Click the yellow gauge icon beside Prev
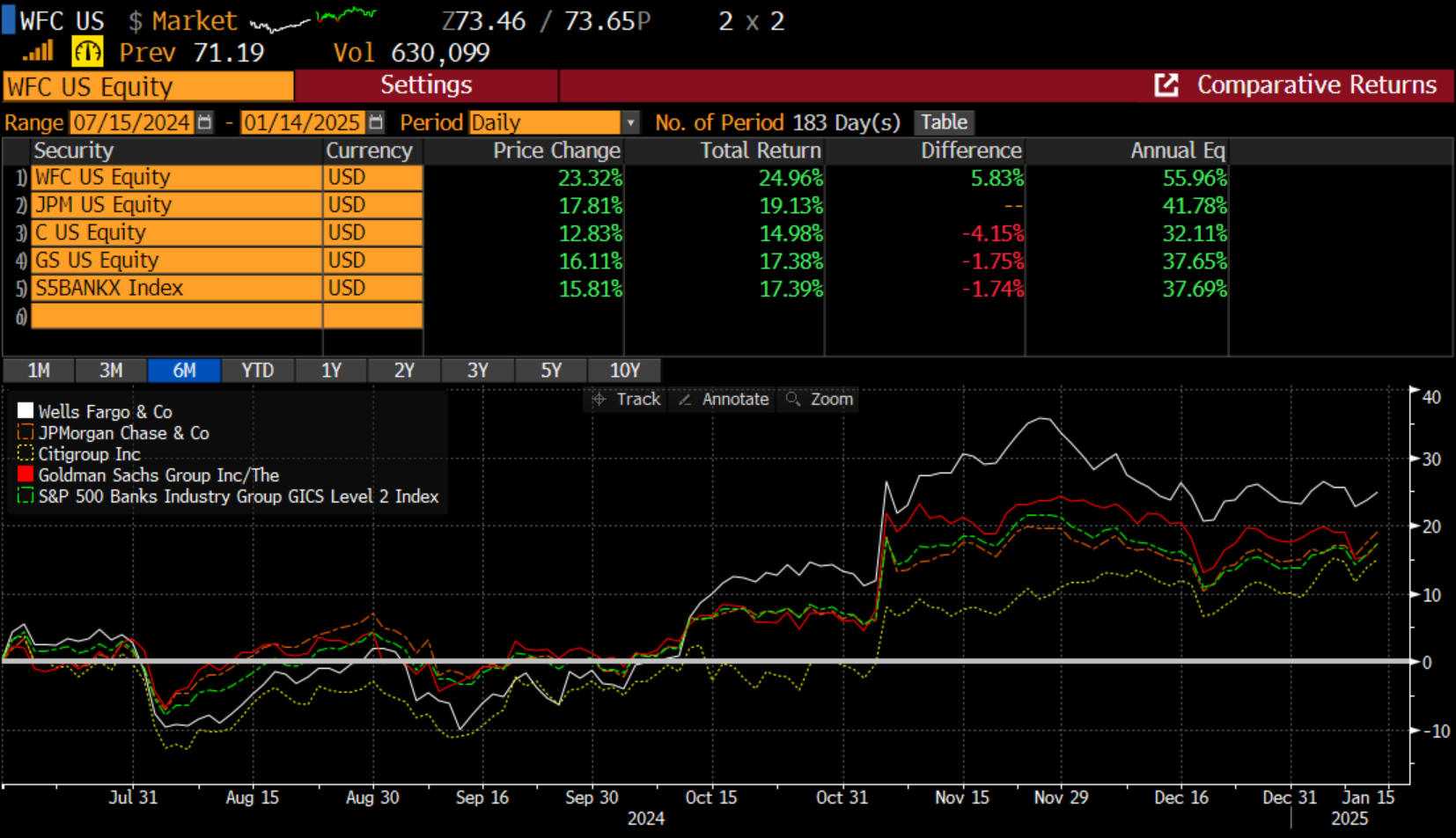1456x838 pixels. tap(87, 52)
